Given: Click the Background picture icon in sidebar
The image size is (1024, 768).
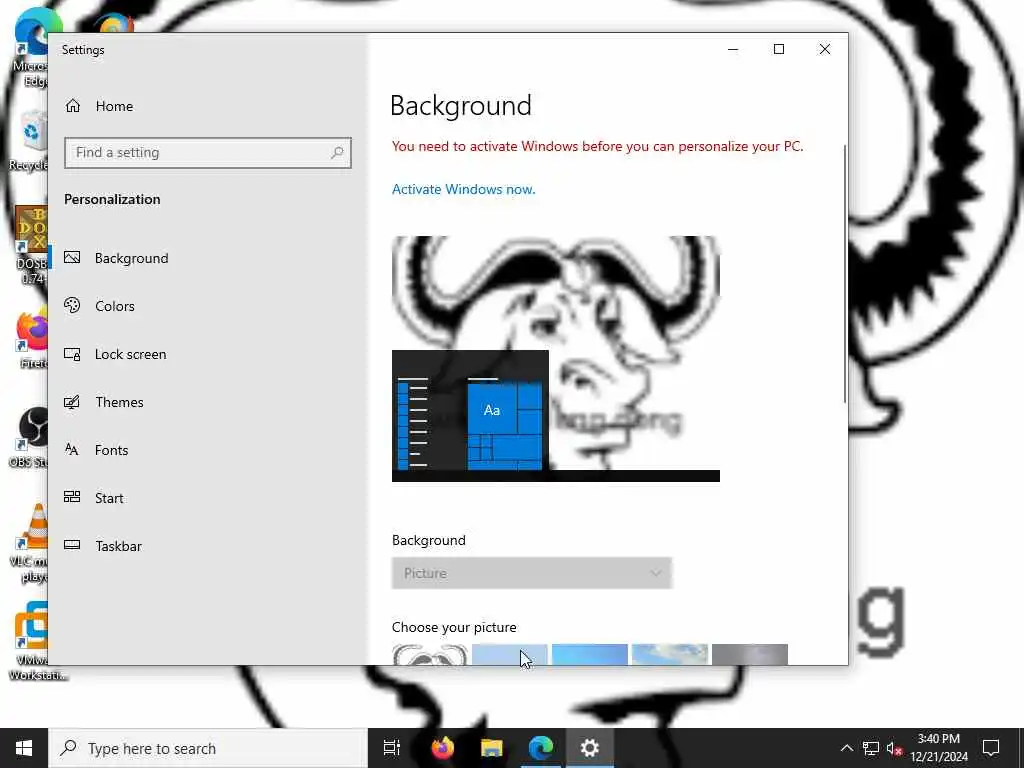Looking at the screenshot, I should [72, 257].
